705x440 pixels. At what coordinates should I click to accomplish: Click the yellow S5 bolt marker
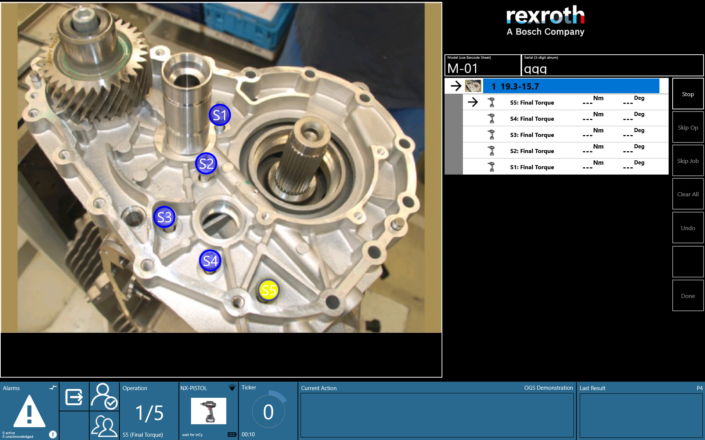[268, 290]
